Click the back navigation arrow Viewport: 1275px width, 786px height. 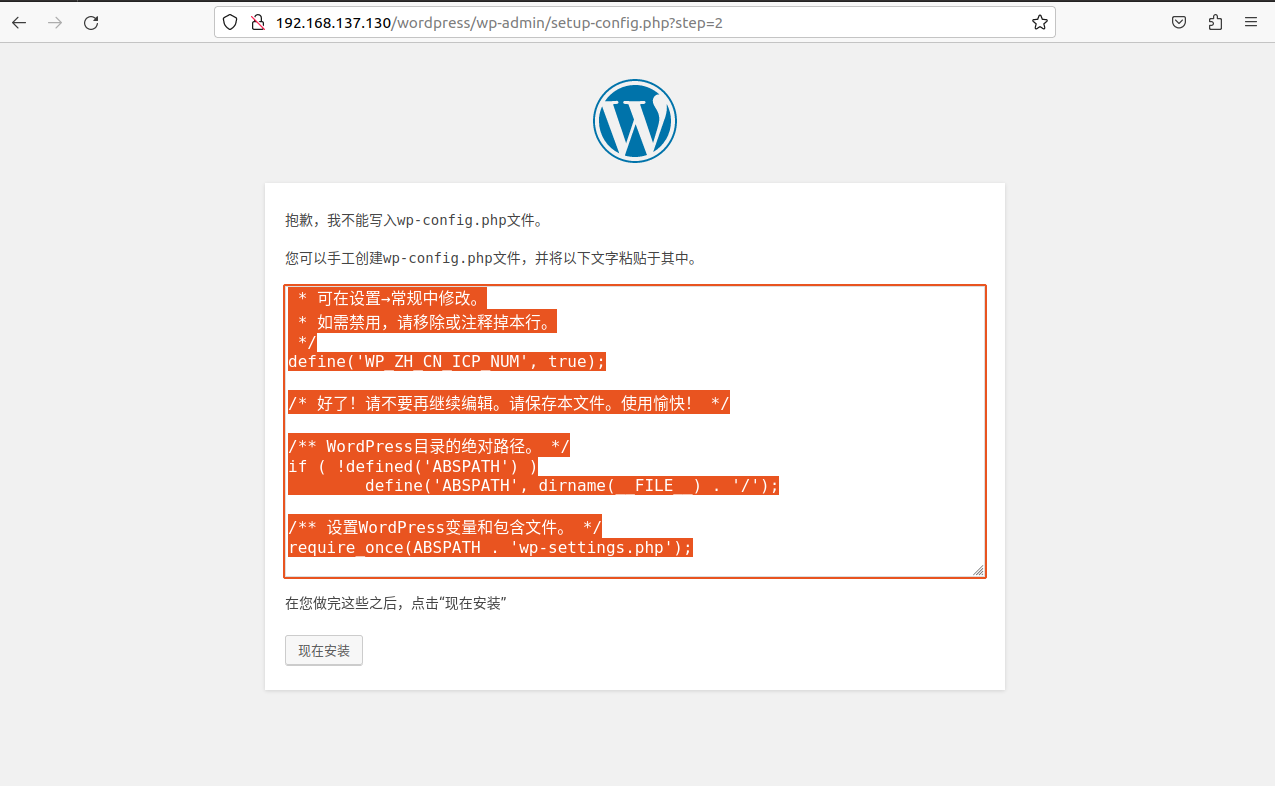(x=18, y=22)
